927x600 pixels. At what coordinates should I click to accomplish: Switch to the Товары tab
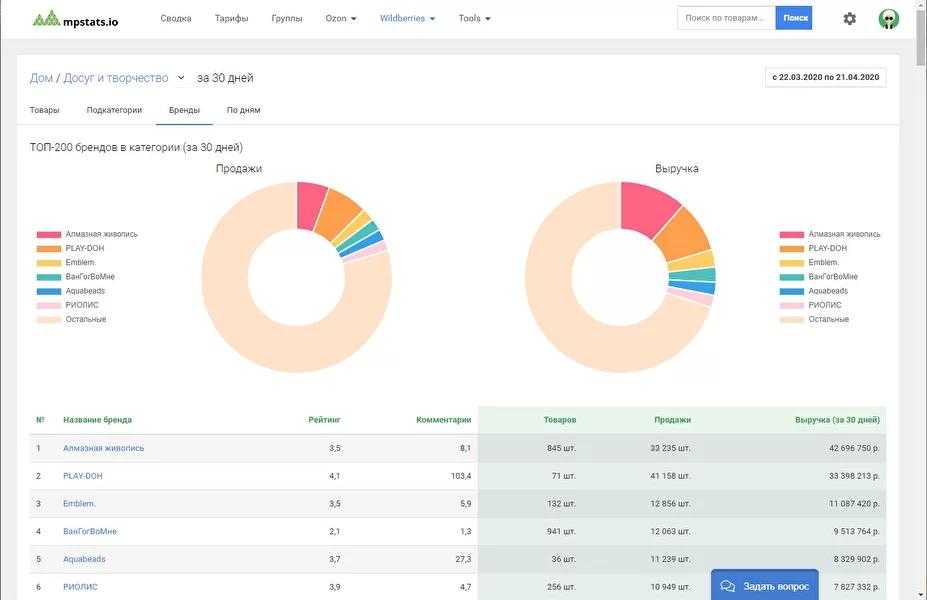point(44,110)
